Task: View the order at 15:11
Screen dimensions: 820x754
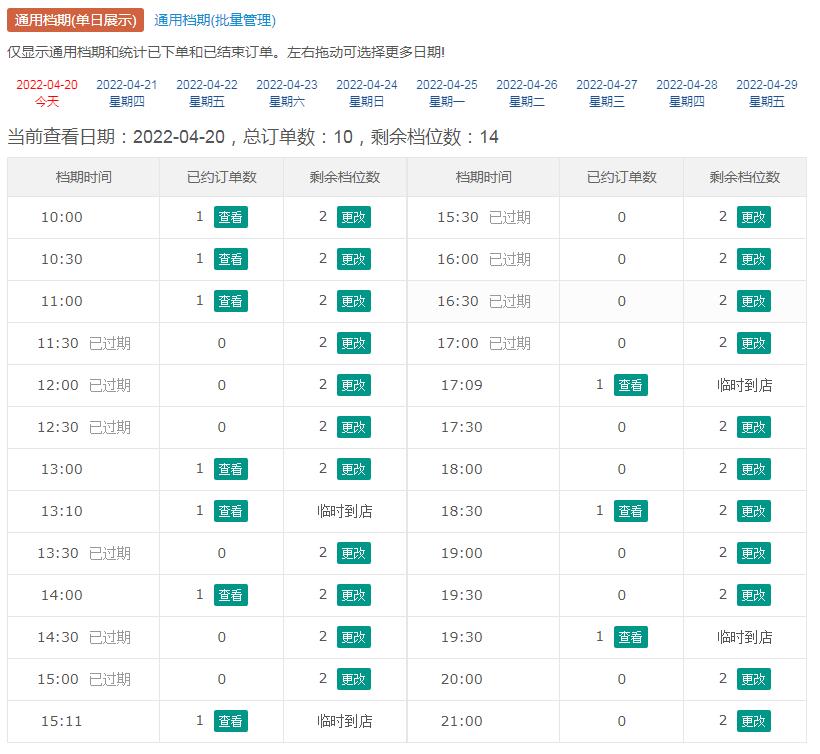Action: 230,721
